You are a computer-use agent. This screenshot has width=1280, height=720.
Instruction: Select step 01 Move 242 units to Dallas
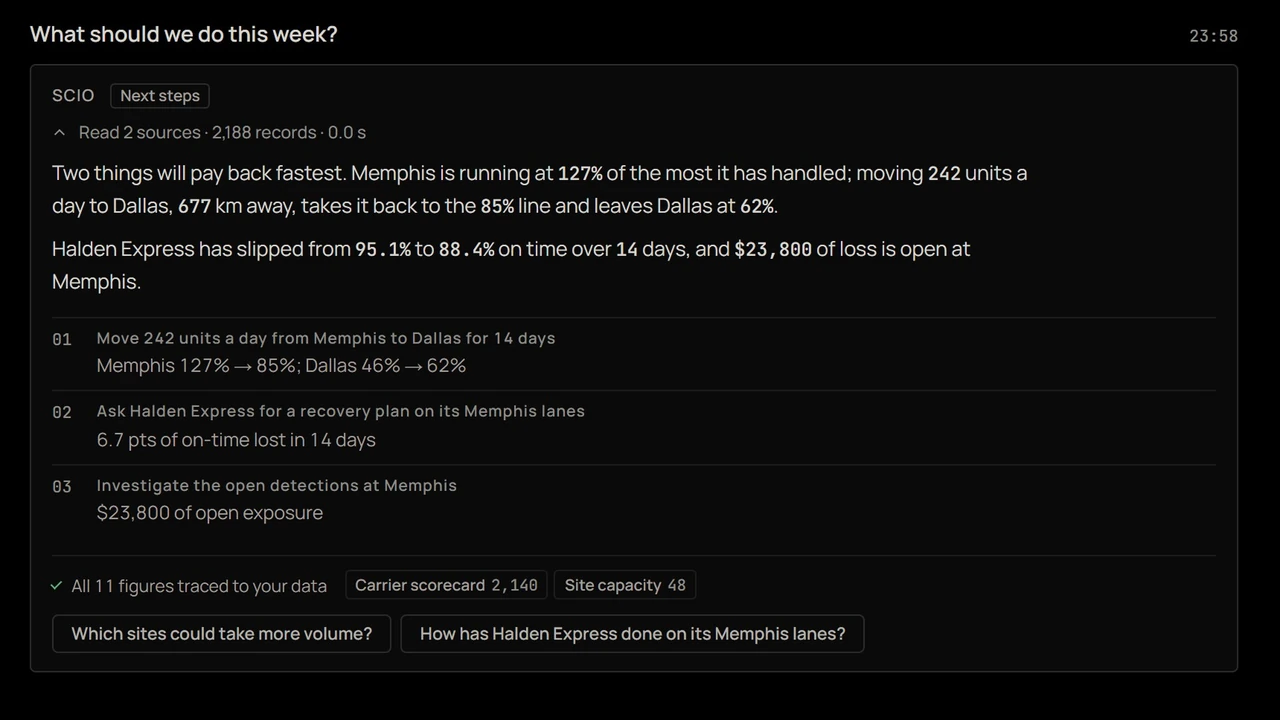(x=634, y=353)
